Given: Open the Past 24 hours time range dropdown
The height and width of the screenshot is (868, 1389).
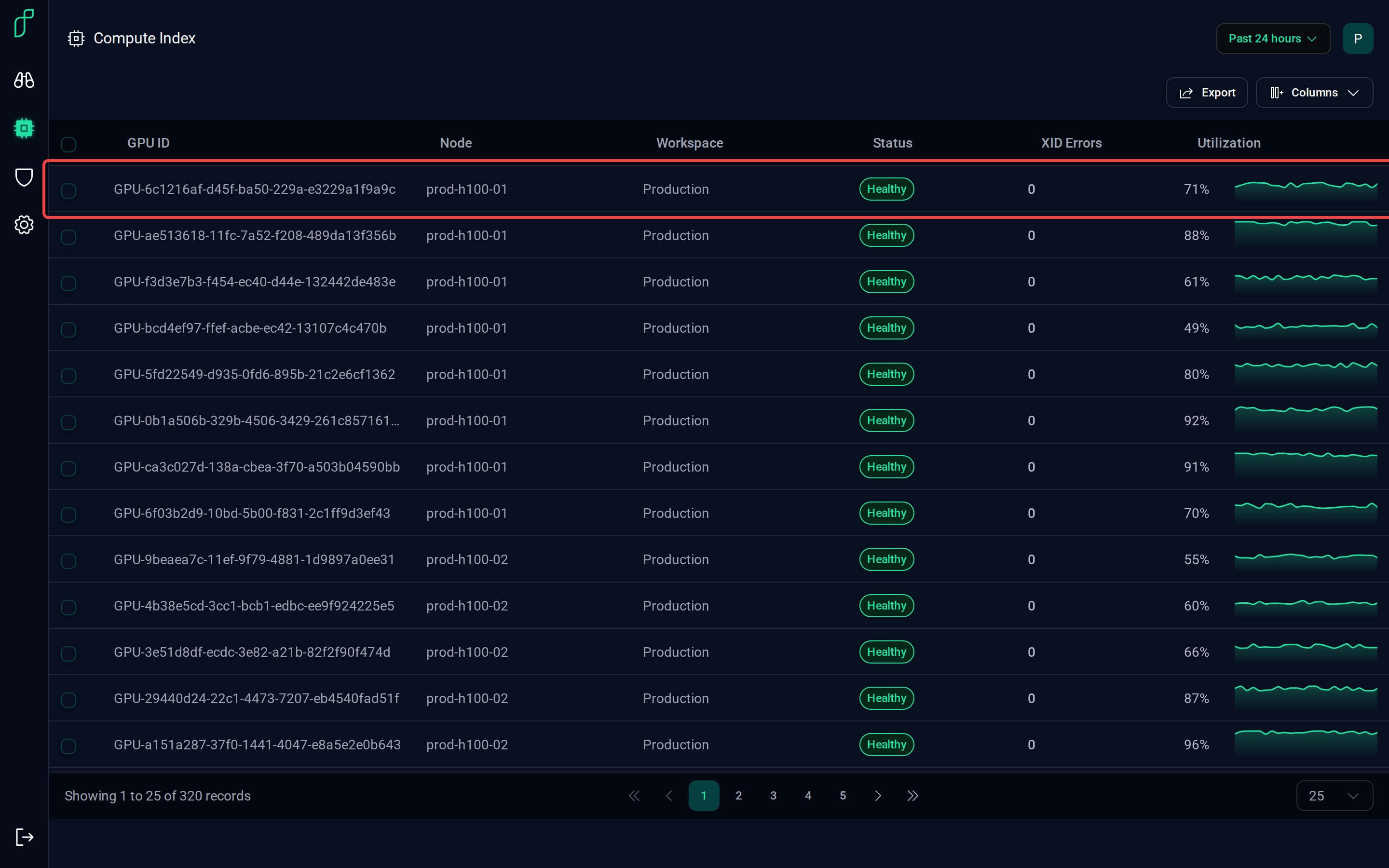Looking at the screenshot, I should coord(1273,39).
